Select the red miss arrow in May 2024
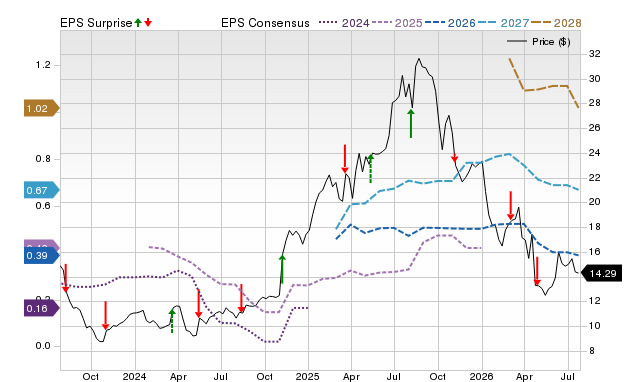Image resolution: width=640 pixels, height=382 pixels. coord(198,303)
